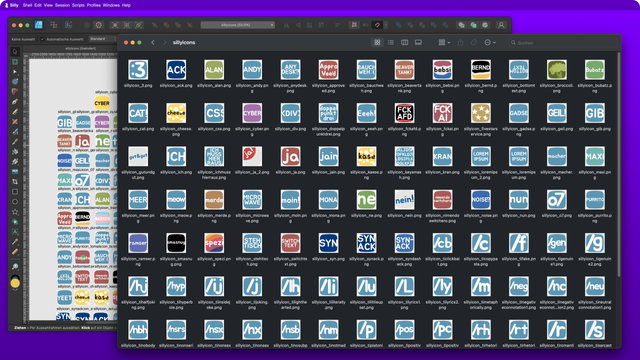Select the Rectangle shape tool

[x=15, y=191]
